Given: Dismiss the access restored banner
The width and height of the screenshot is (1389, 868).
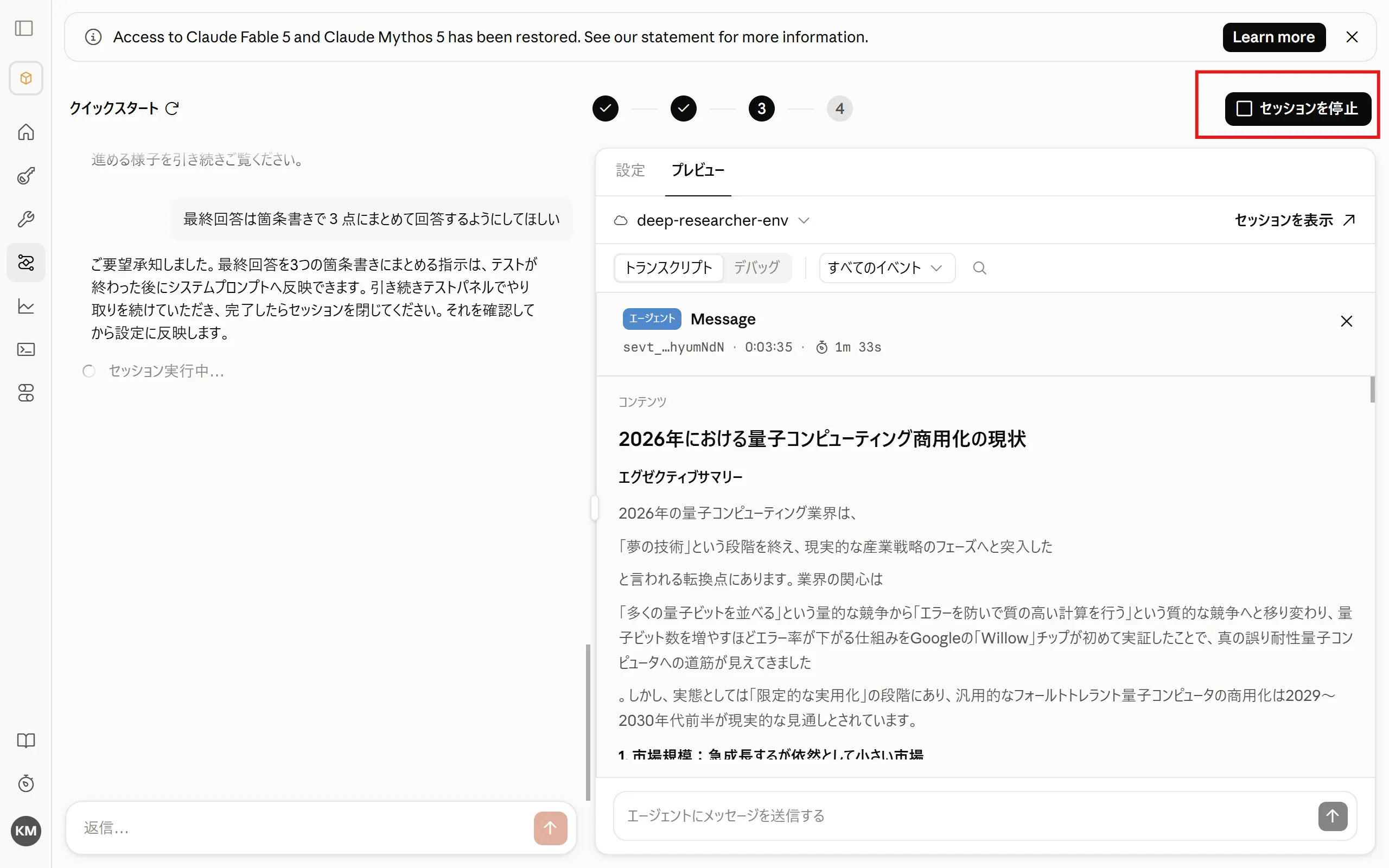Looking at the screenshot, I should tap(1352, 37).
